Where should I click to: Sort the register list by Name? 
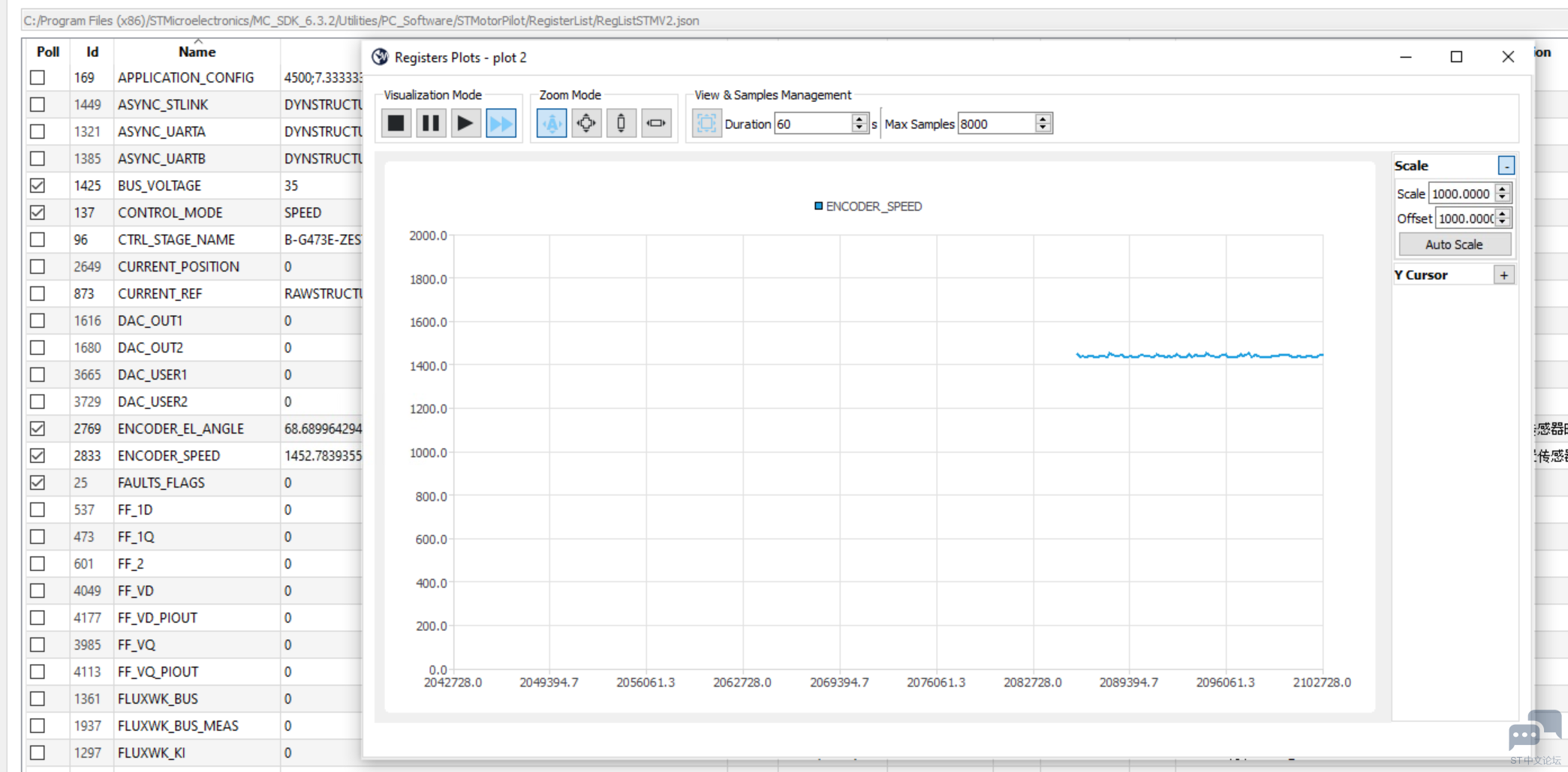tap(197, 52)
